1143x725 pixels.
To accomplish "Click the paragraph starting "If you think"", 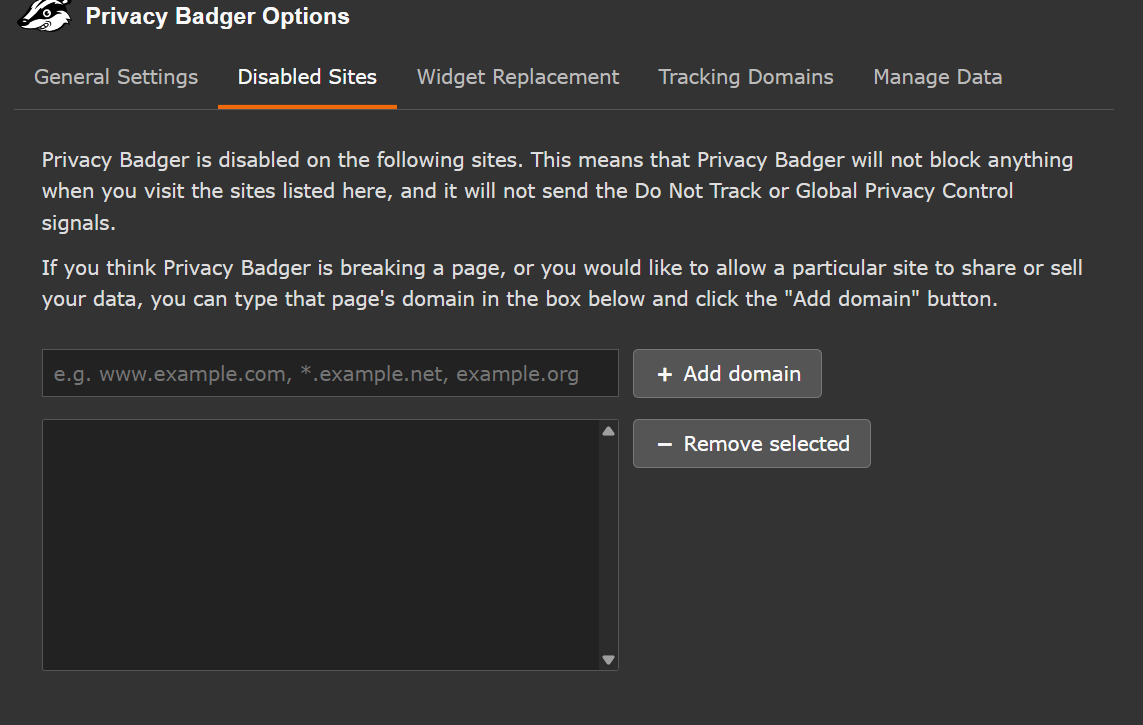I will (562, 284).
